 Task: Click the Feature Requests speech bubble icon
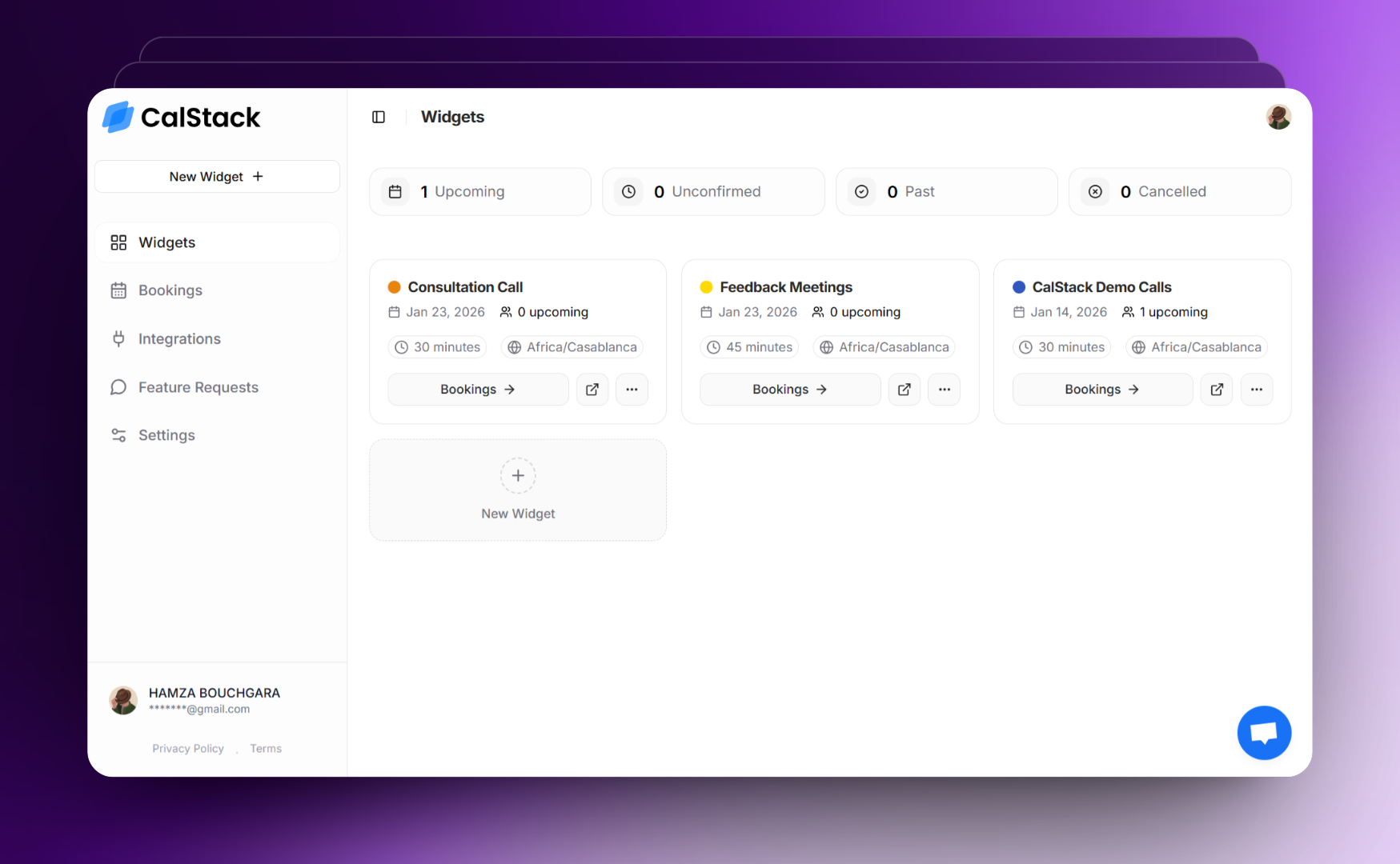(x=118, y=386)
